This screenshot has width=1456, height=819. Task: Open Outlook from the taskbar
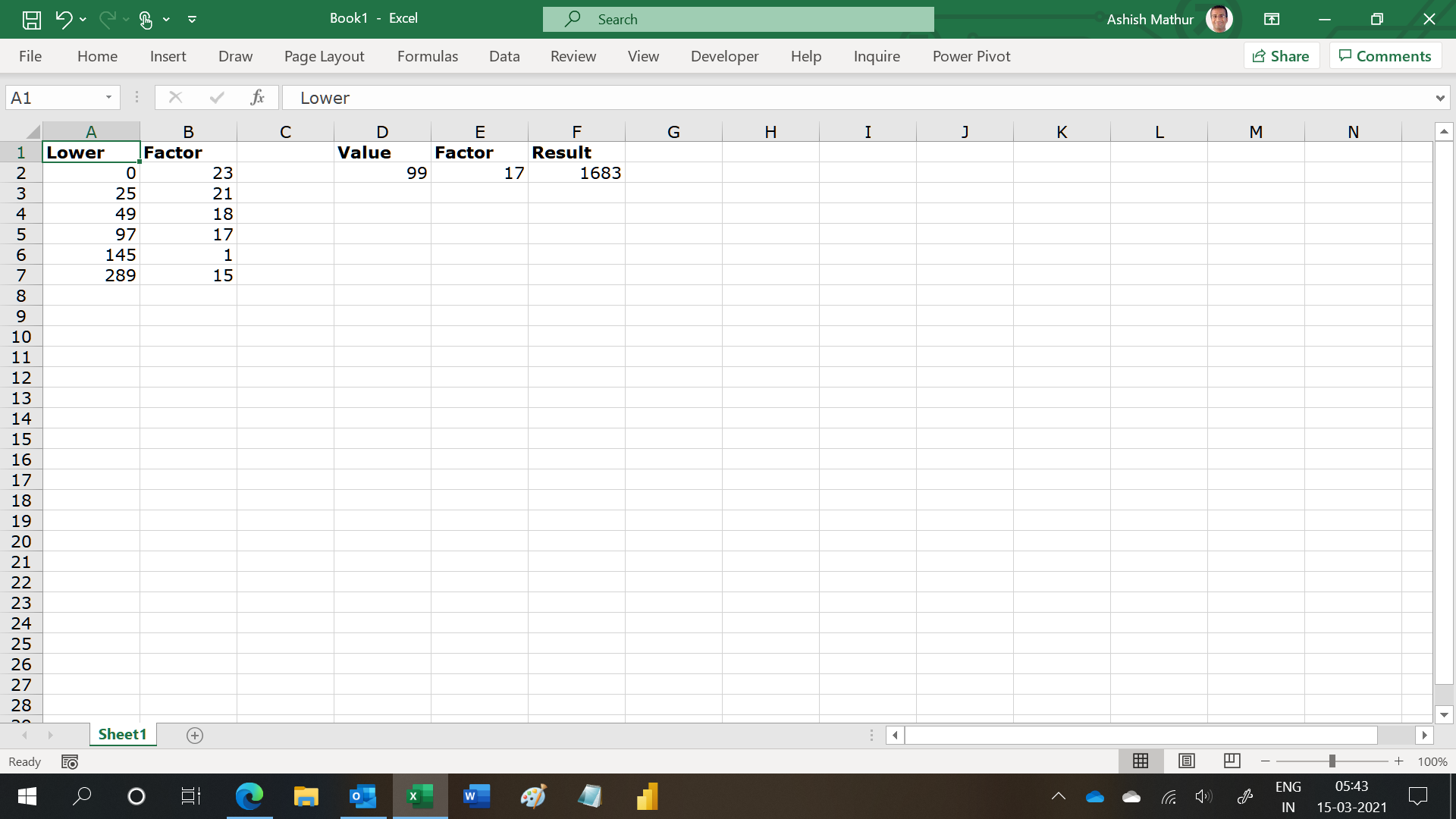363,796
